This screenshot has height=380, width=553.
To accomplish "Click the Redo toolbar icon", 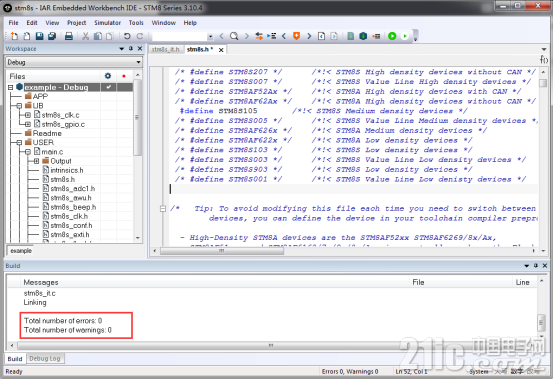I will point(140,36).
